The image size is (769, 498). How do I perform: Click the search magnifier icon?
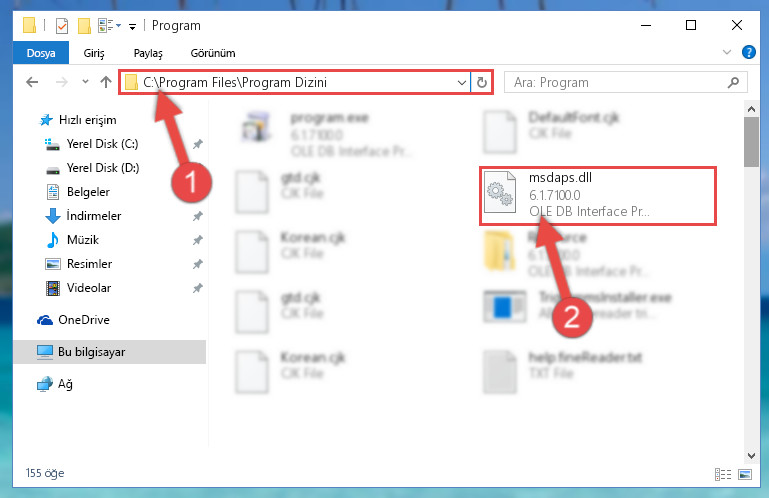coord(733,82)
